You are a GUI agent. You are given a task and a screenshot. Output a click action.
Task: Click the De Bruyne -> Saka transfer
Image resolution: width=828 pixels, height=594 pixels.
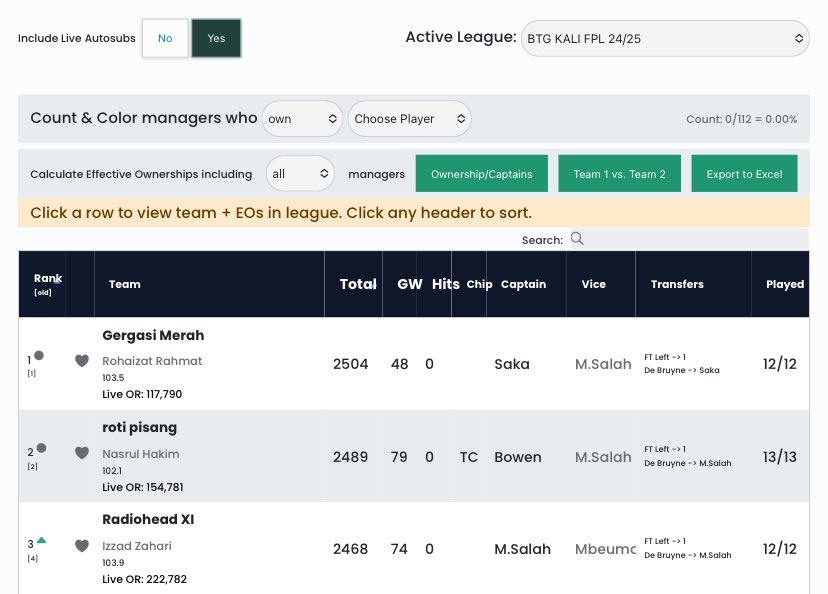click(x=682, y=370)
